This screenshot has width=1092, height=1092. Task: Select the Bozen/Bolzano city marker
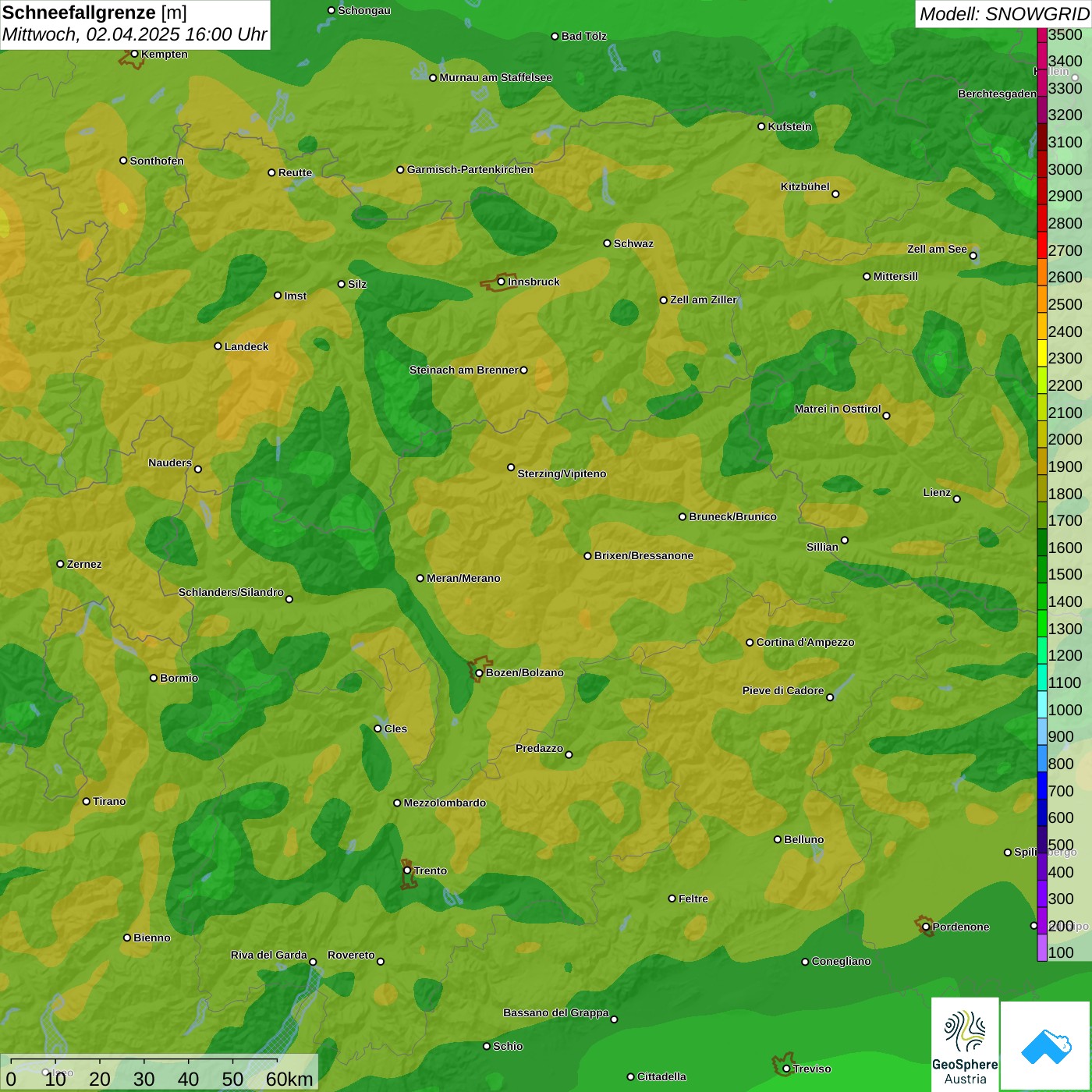(479, 673)
